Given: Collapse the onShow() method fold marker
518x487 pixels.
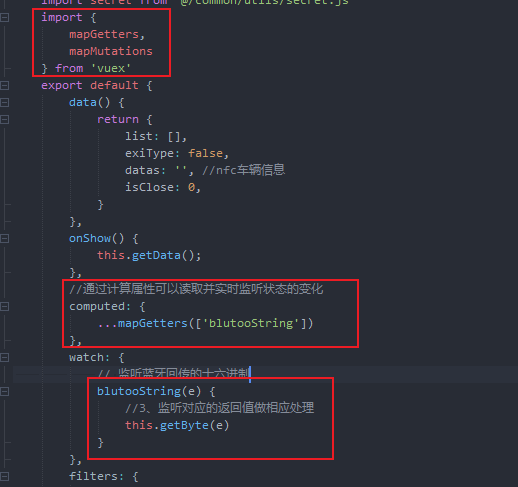Looking at the screenshot, I should coord(4,238).
